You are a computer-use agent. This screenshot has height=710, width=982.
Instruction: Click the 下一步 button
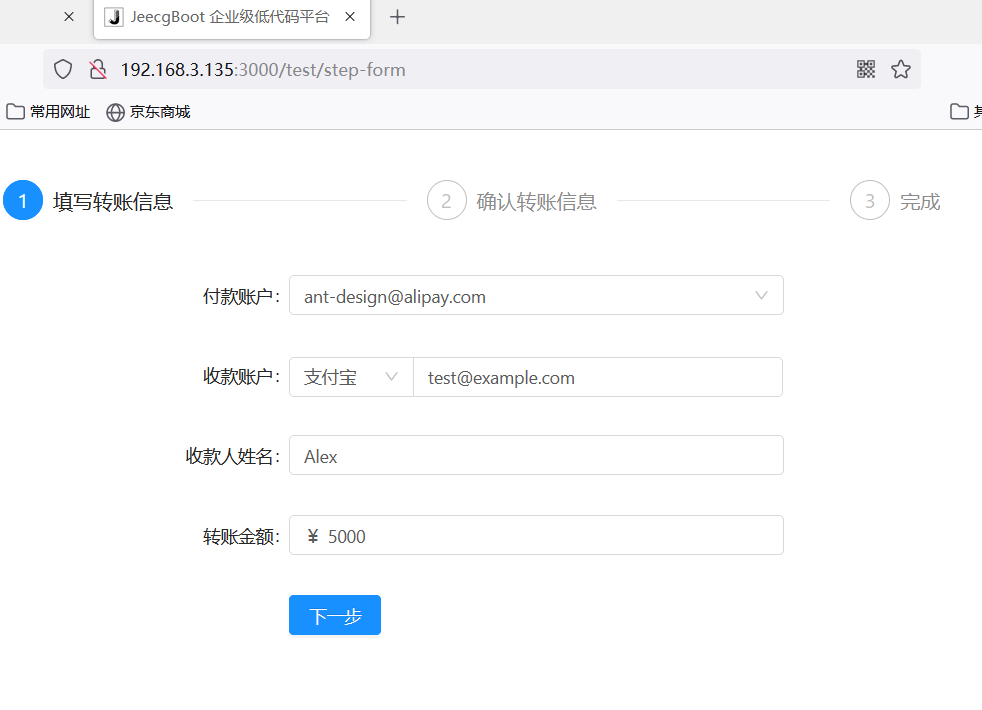coord(334,616)
